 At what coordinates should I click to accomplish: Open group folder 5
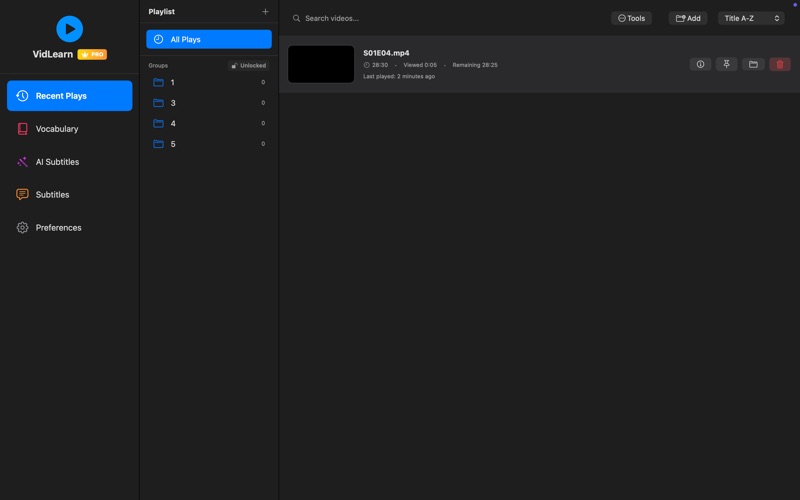point(209,144)
